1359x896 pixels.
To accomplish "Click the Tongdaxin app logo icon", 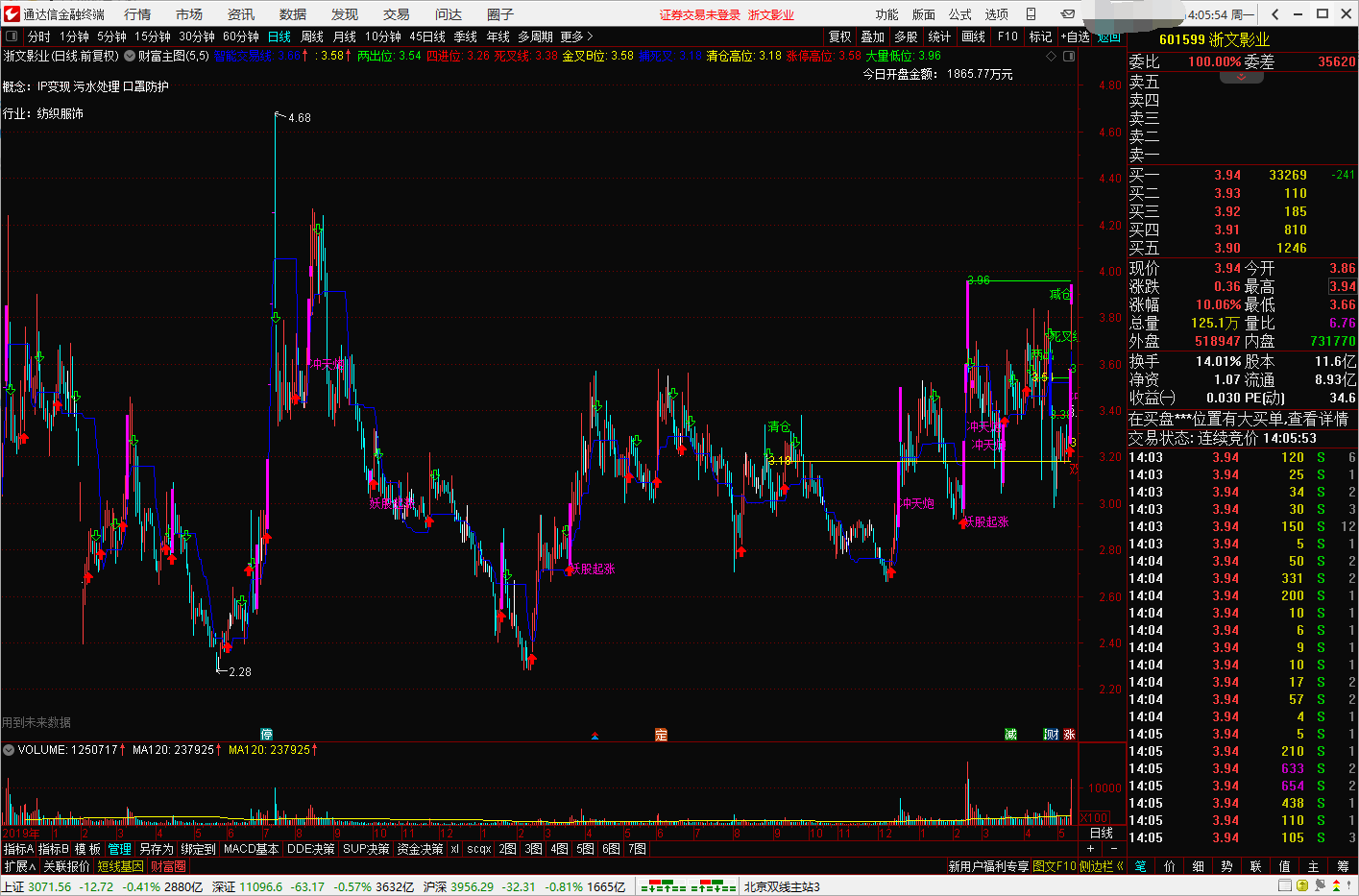I will [12, 13].
